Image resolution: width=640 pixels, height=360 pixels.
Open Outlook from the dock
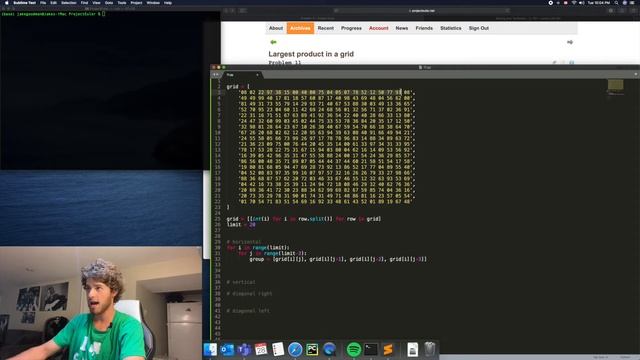click(227, 349)
